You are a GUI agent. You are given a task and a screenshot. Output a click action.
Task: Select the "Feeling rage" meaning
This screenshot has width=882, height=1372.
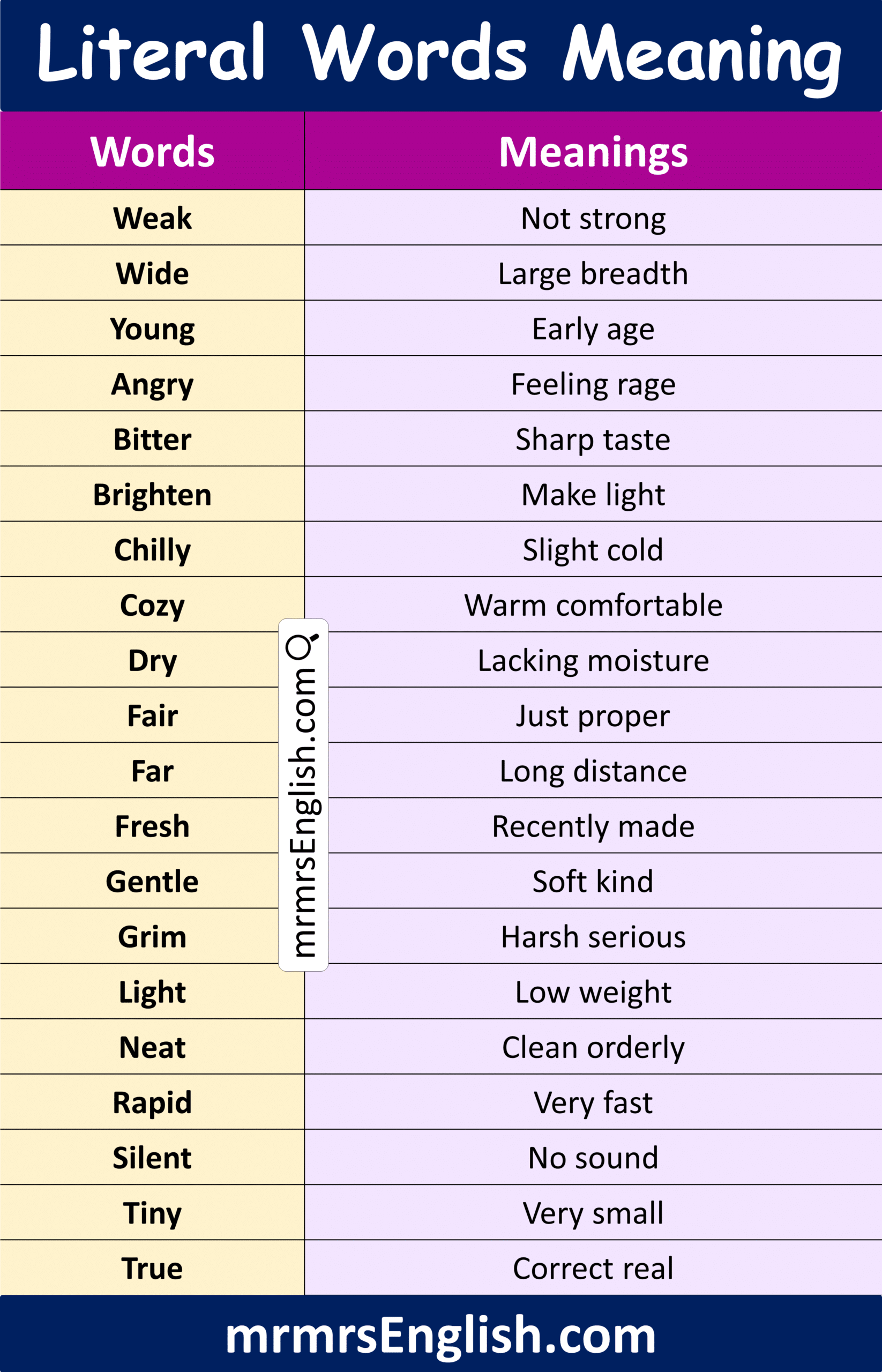(593, 384)
